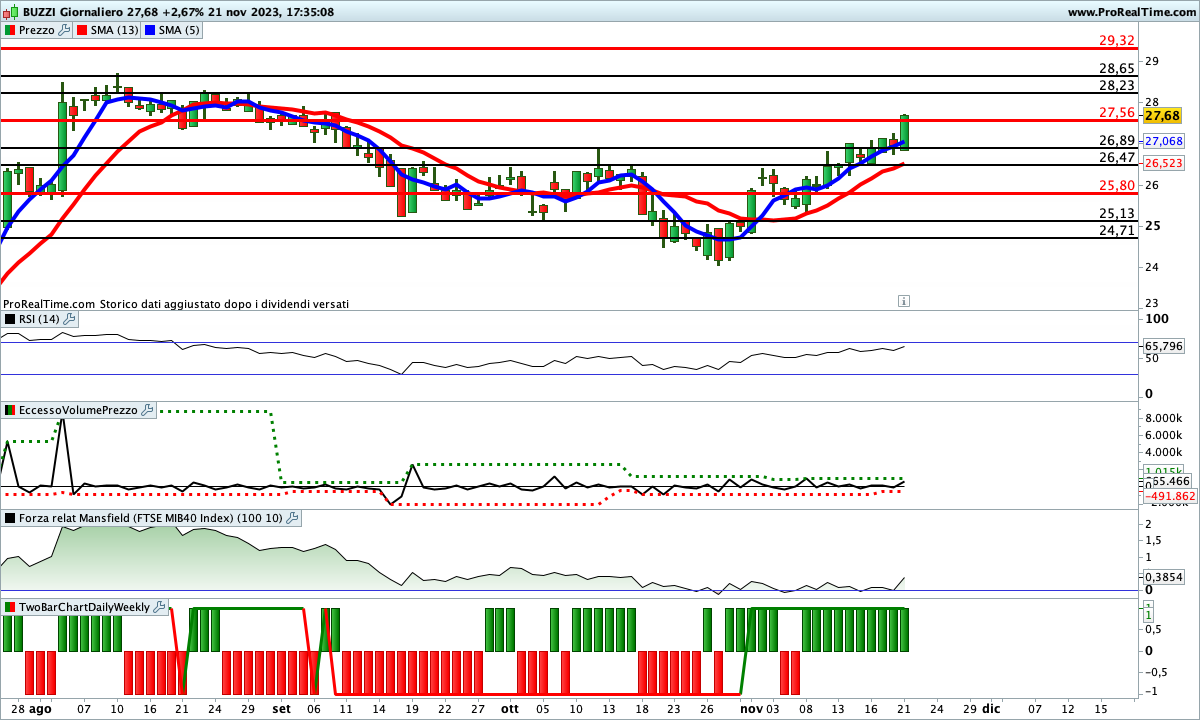Click the 6.000k volume axis tick
This screenshot has height=720, width=1200.
1166,435
